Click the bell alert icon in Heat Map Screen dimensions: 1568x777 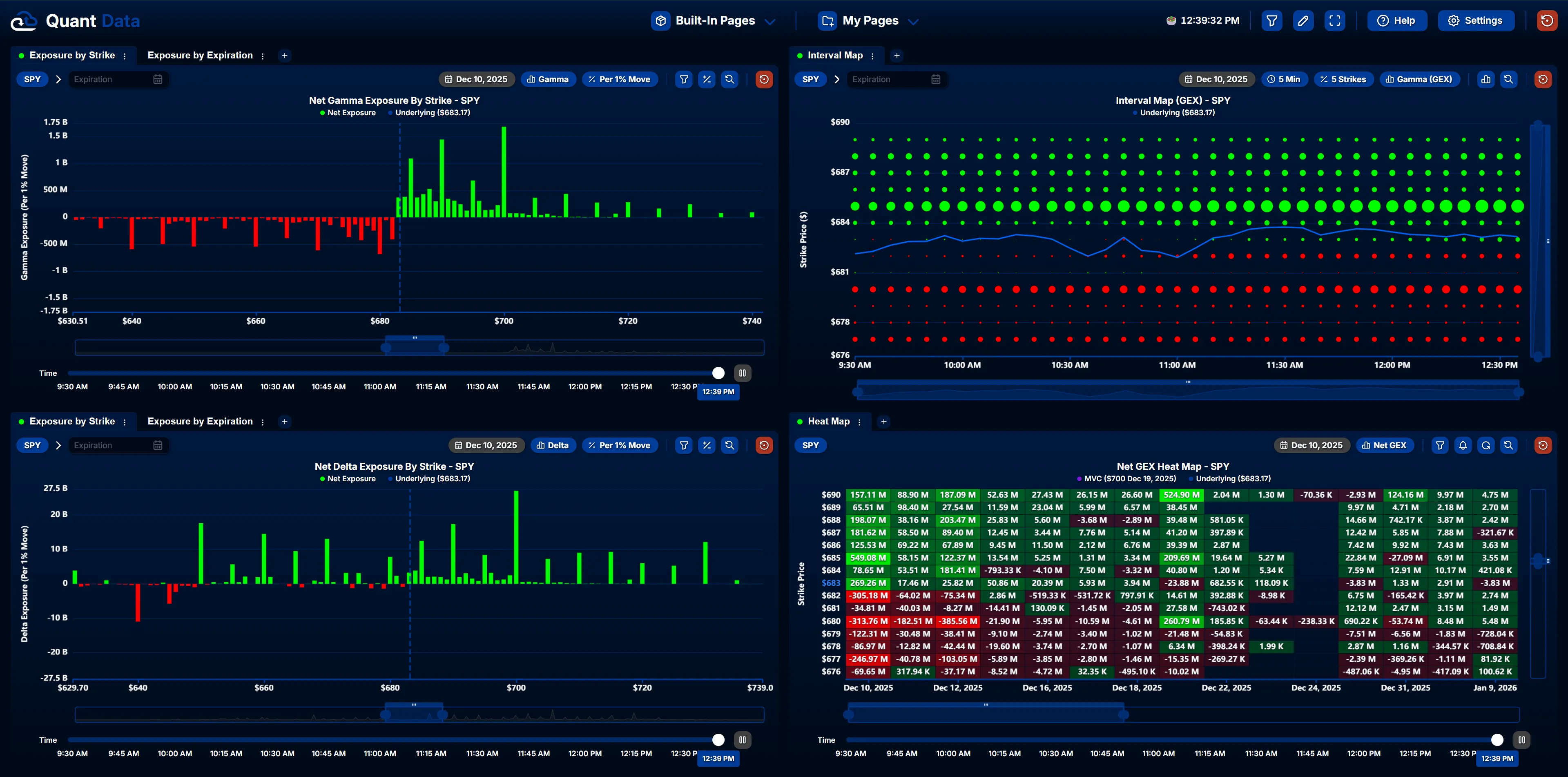[x=1463, y=445]
